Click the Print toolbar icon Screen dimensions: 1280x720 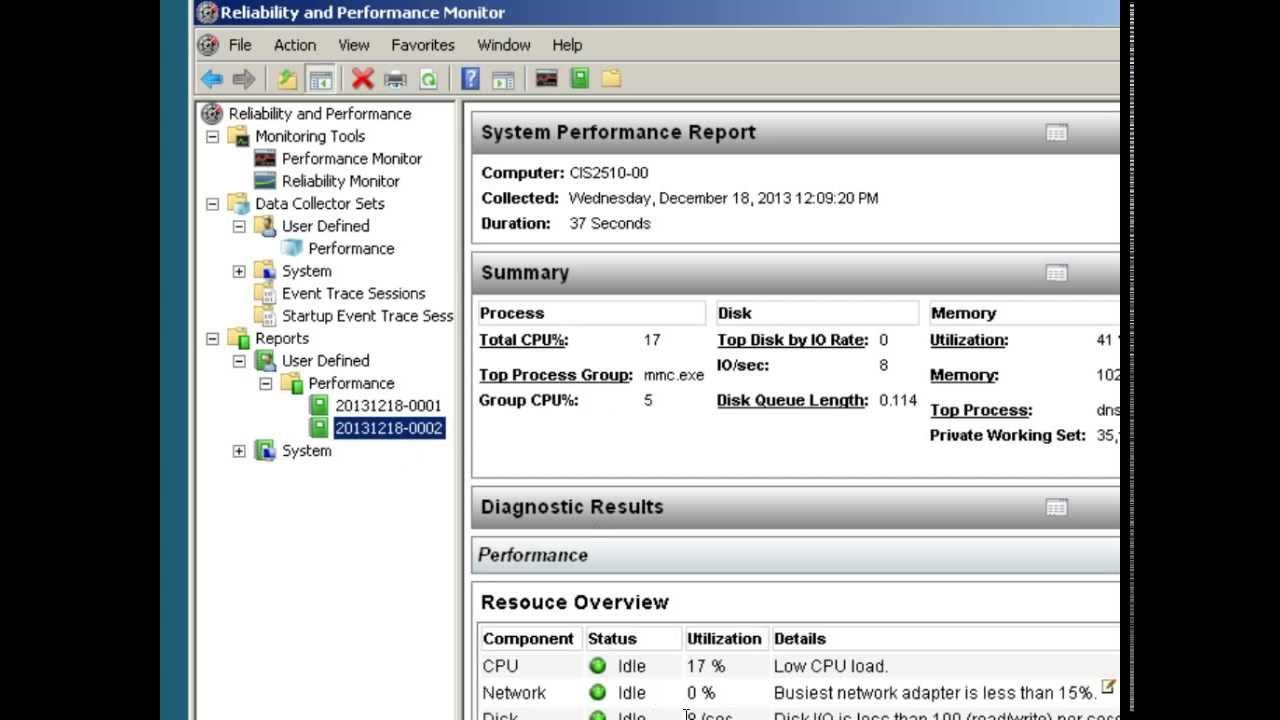tap(396, 78)
